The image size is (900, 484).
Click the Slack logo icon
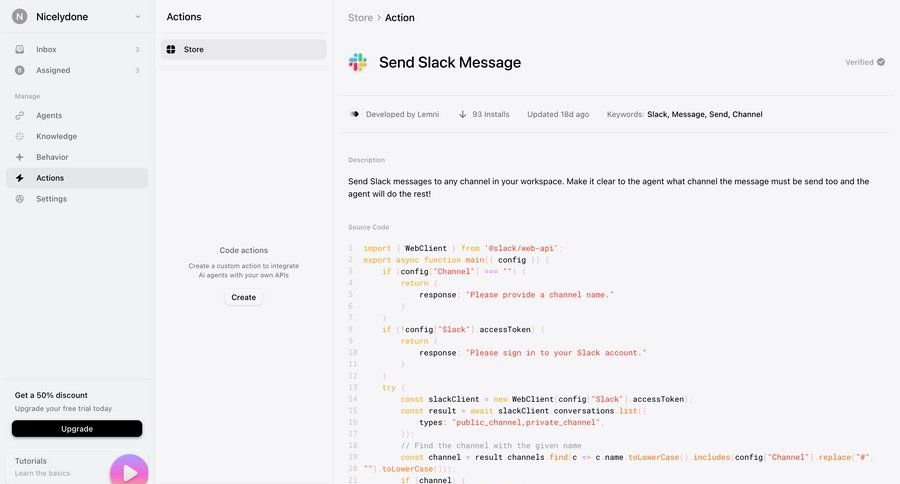358,62
